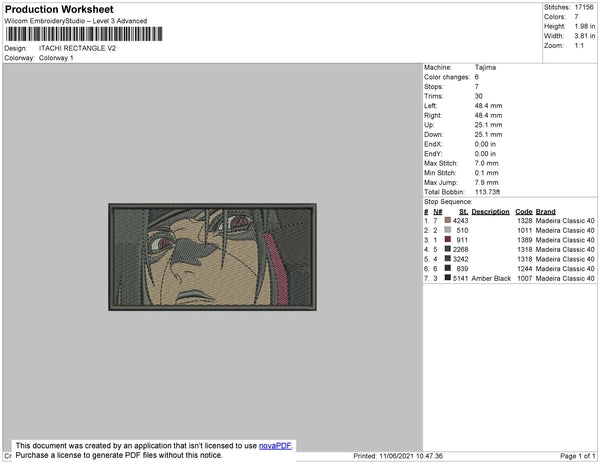This screenshot has width=600, height=464.
Task: Click code 1389 in stop sequence
Action: 525,240
